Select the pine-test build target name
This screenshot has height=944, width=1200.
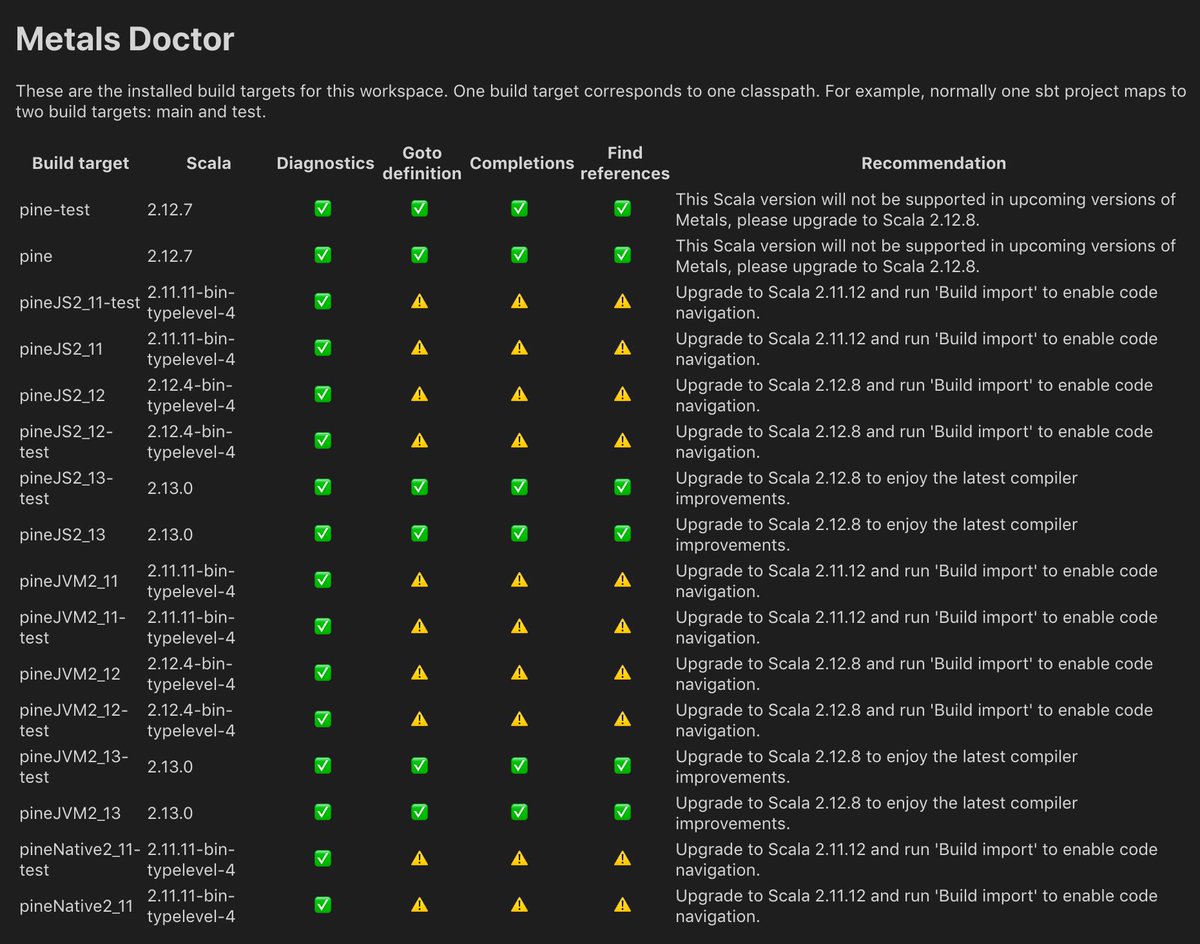coord(55,210)
